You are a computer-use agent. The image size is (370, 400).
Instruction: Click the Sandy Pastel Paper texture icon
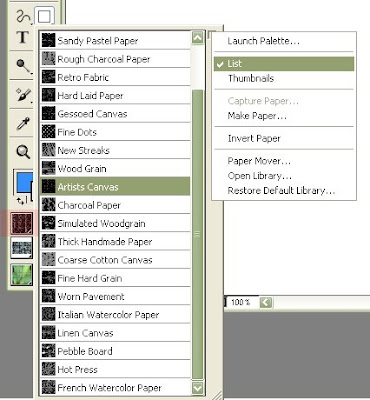[x=48, y=41]
